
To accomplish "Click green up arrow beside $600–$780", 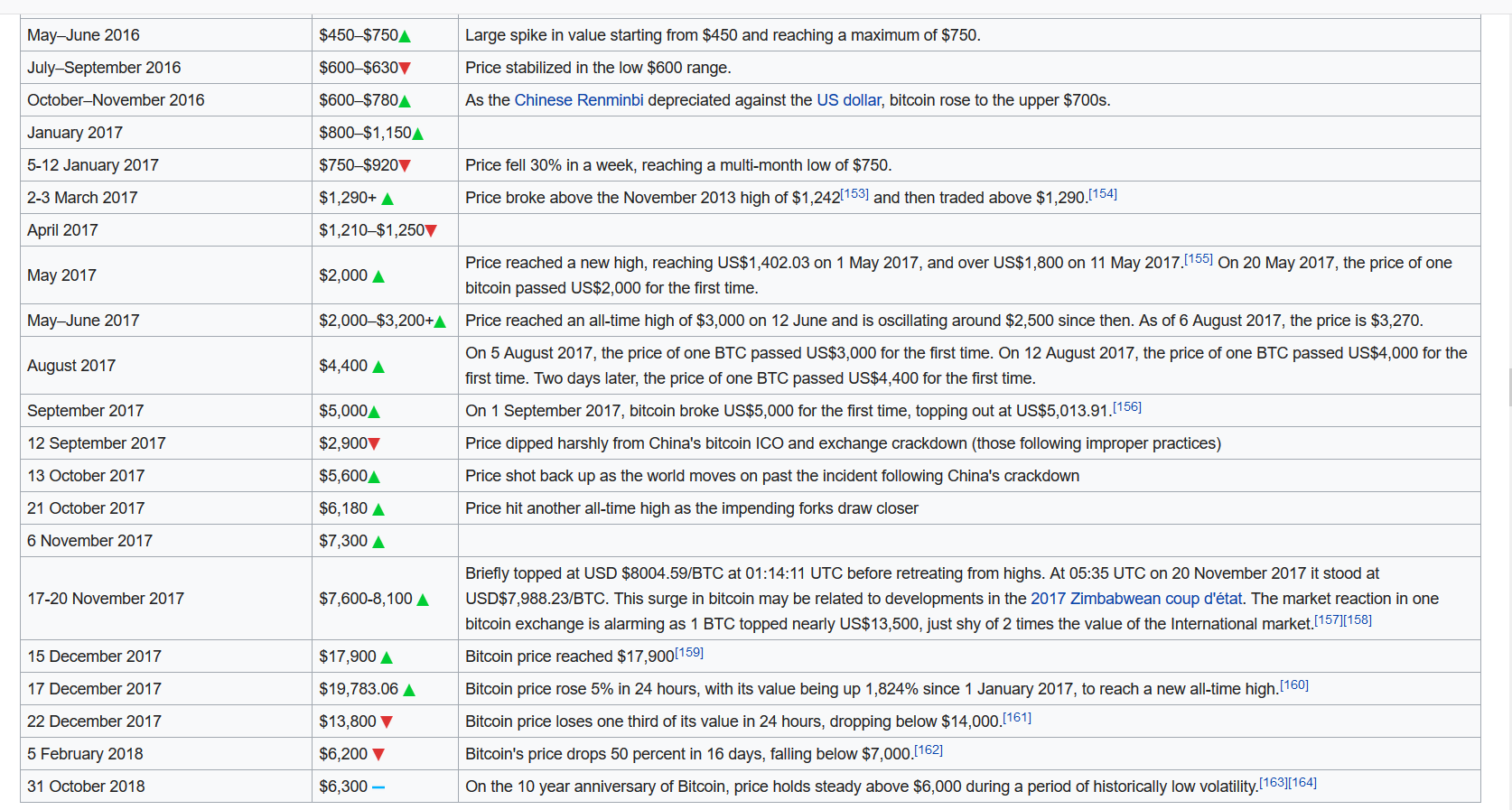I will click(x=405, y=101).
